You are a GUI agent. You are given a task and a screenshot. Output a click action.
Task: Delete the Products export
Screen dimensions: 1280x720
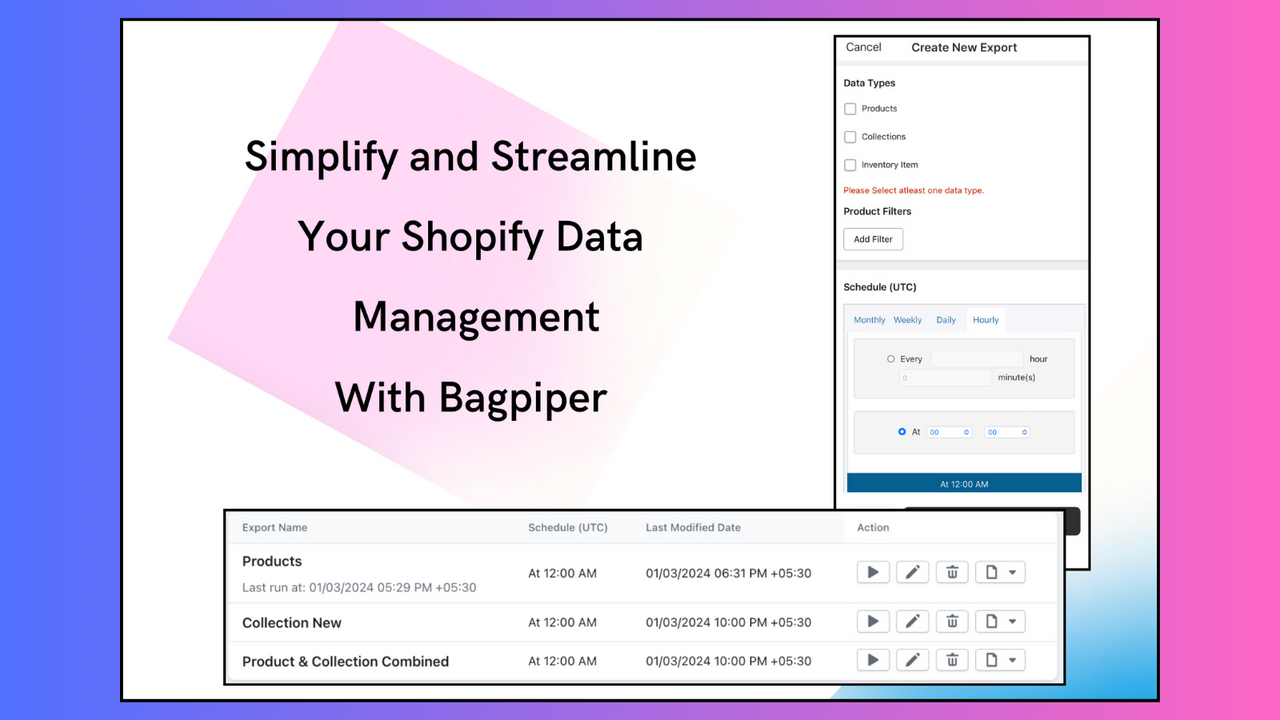(952, 572)
